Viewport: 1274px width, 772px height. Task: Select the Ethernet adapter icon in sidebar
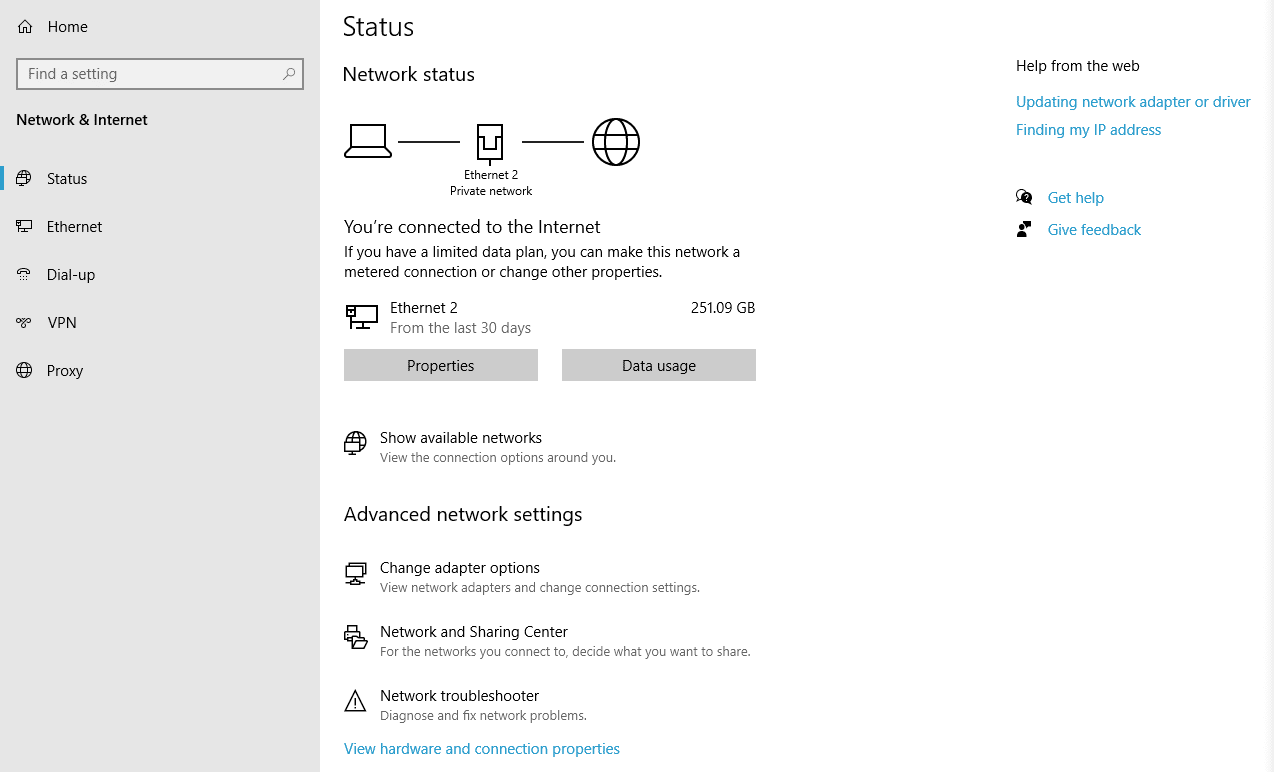[x=24, y=226]
